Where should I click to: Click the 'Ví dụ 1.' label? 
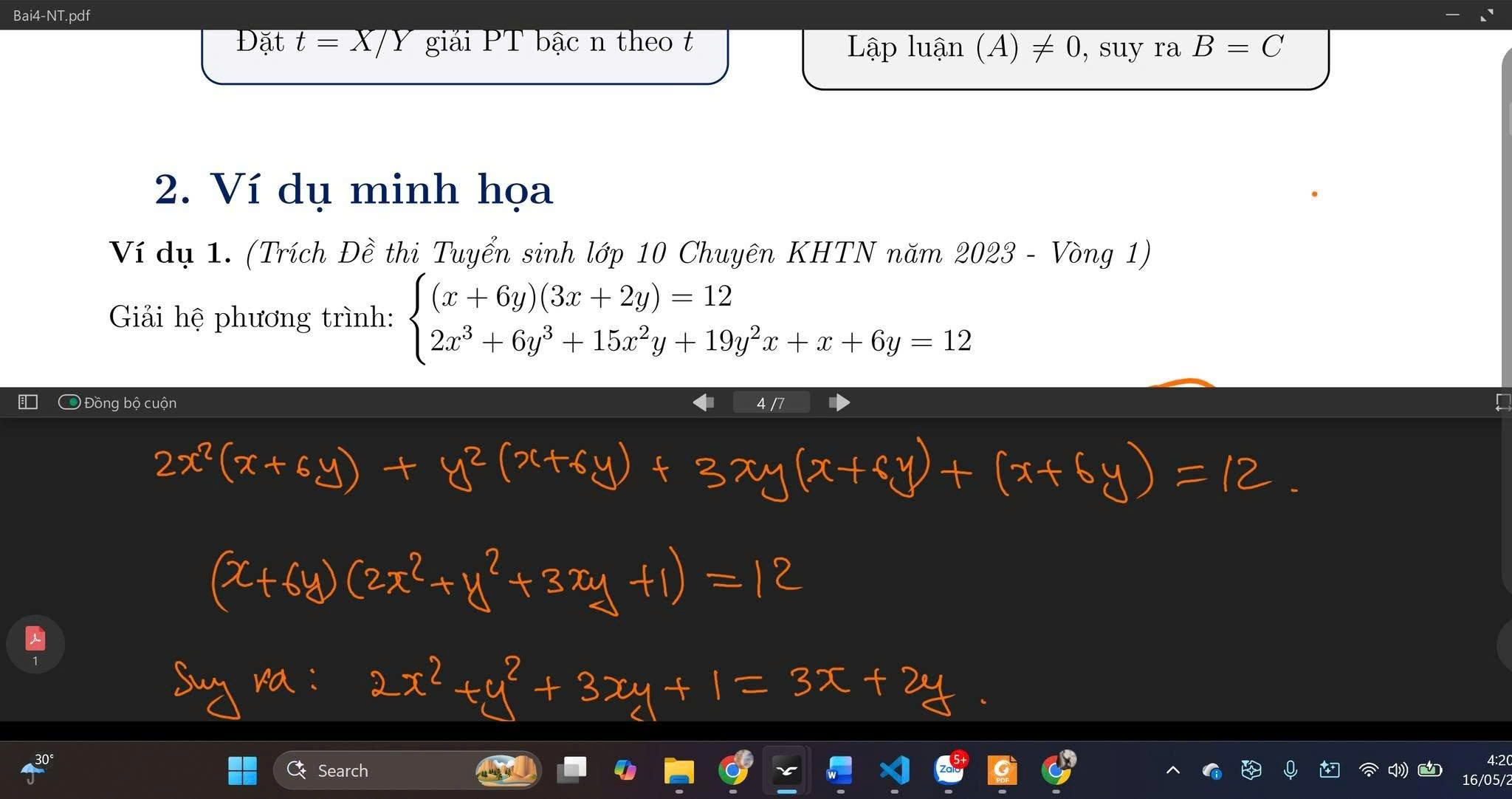click(x=170, y=253)
